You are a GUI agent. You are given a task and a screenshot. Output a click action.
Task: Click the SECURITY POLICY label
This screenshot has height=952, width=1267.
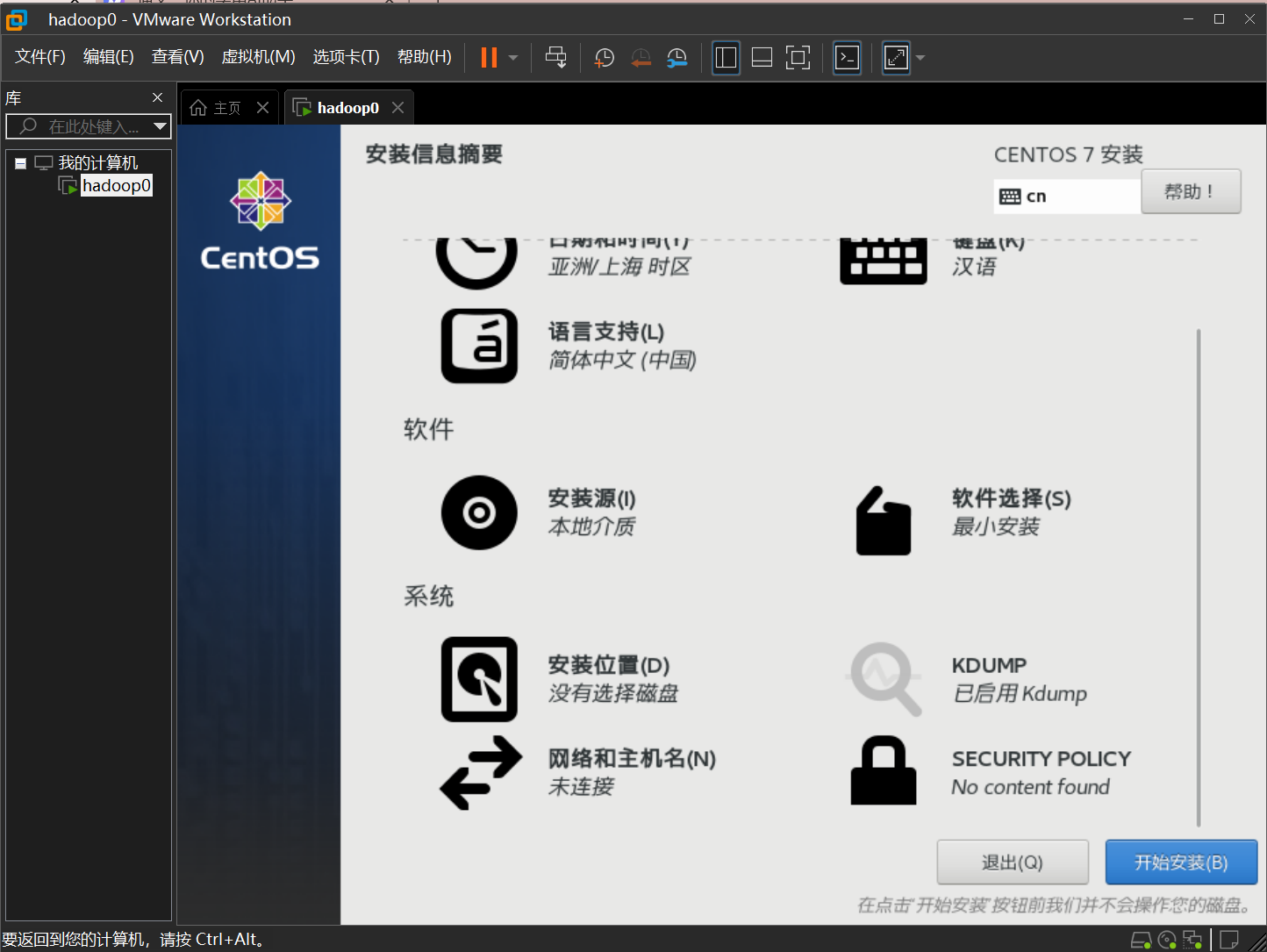(1042, 759)
